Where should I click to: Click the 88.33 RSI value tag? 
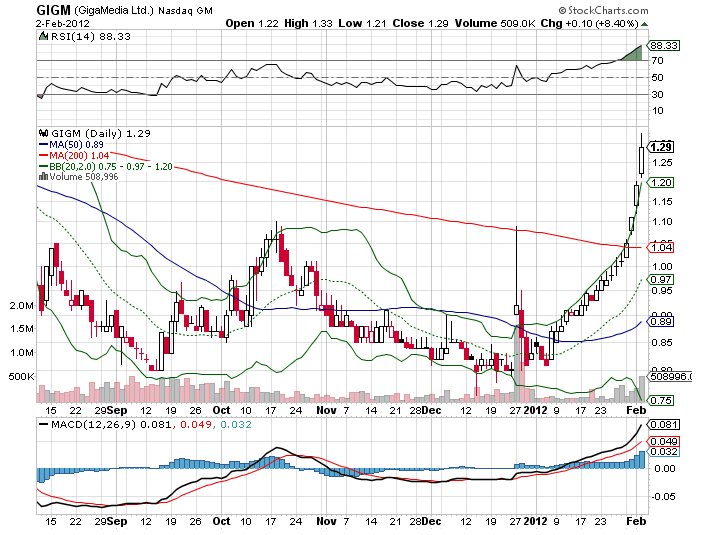click(x=663, y=46)
